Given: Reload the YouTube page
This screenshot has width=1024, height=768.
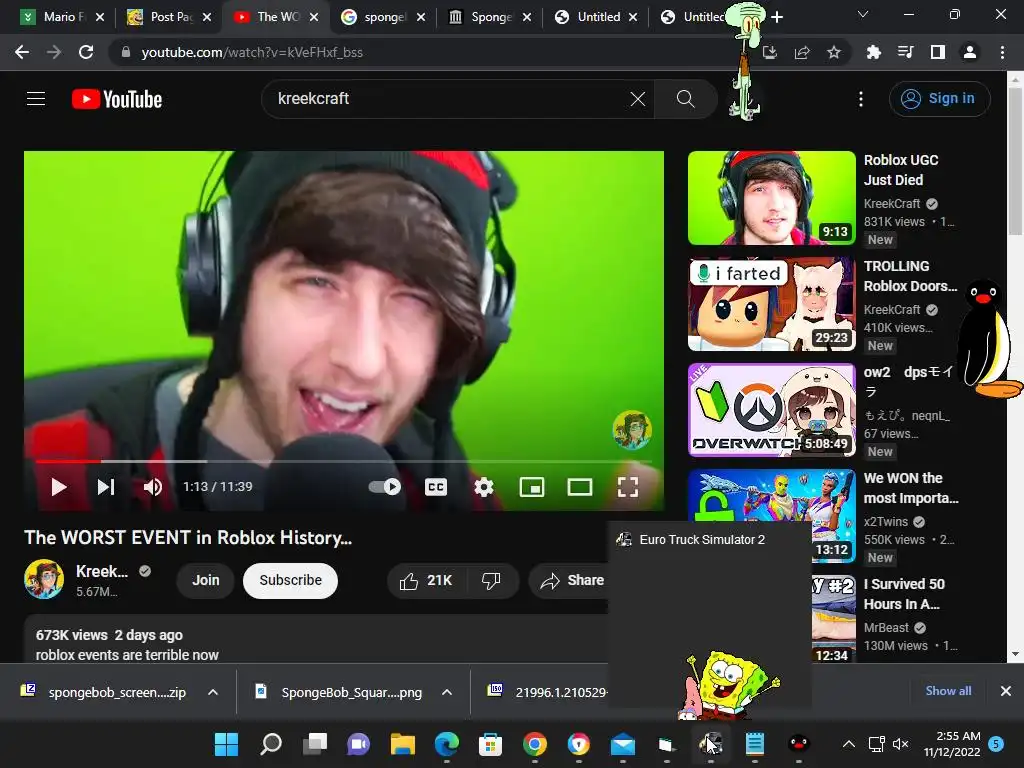Looking at the screenshot, I should (x=86, y=52).
